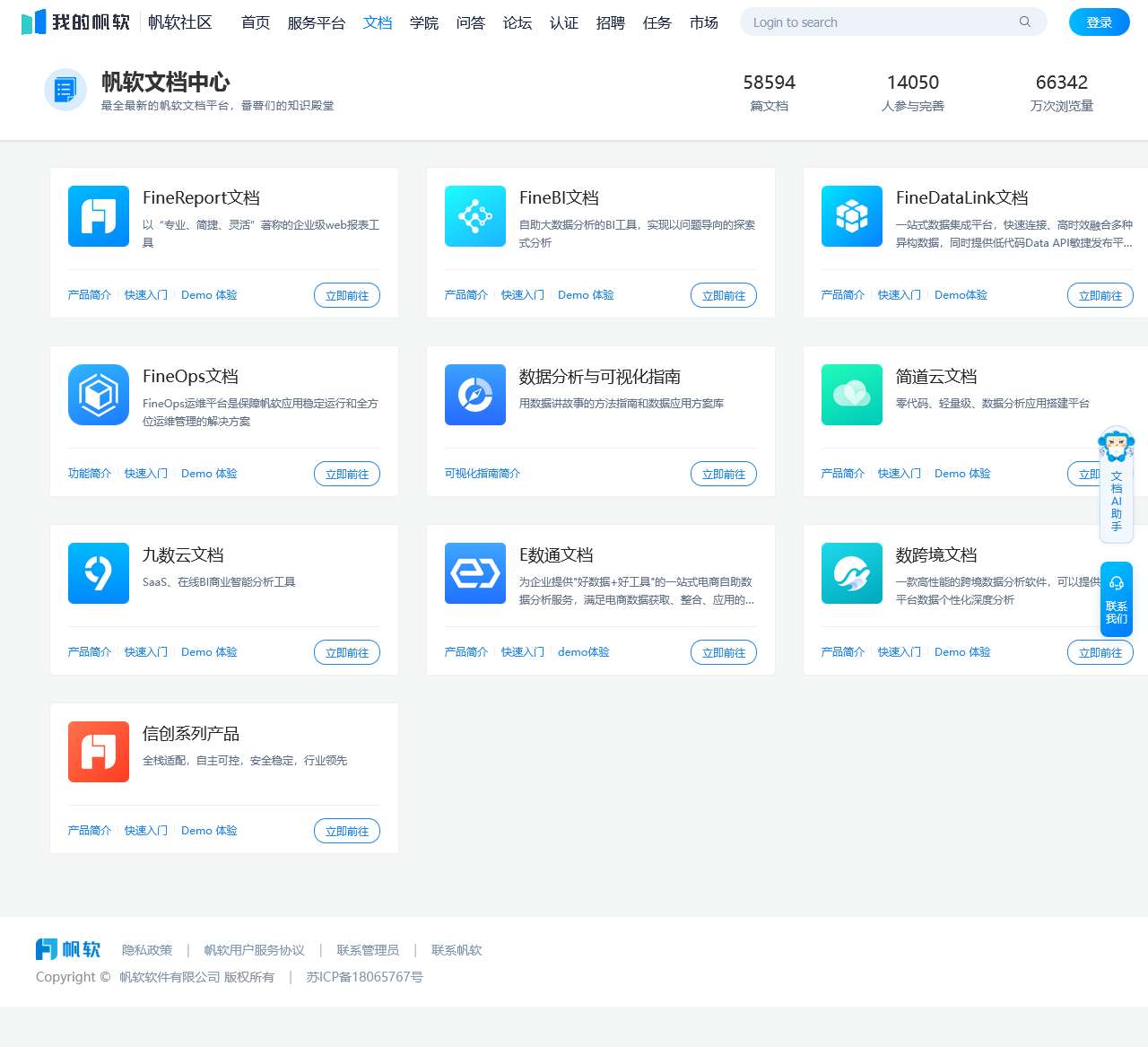Open the 学院 nav item
The height and width of the screenshot is (1047, 1148).
(x=424, y=22)
